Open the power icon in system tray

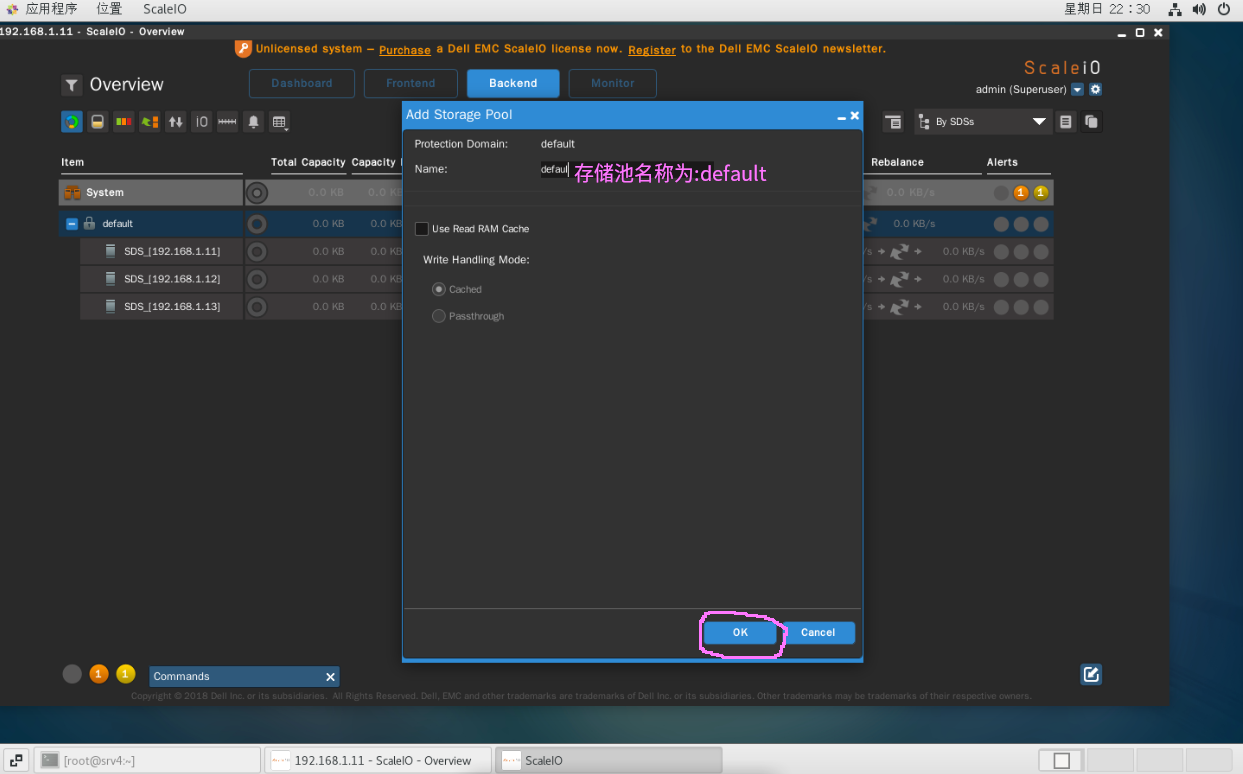(1225, 9)
